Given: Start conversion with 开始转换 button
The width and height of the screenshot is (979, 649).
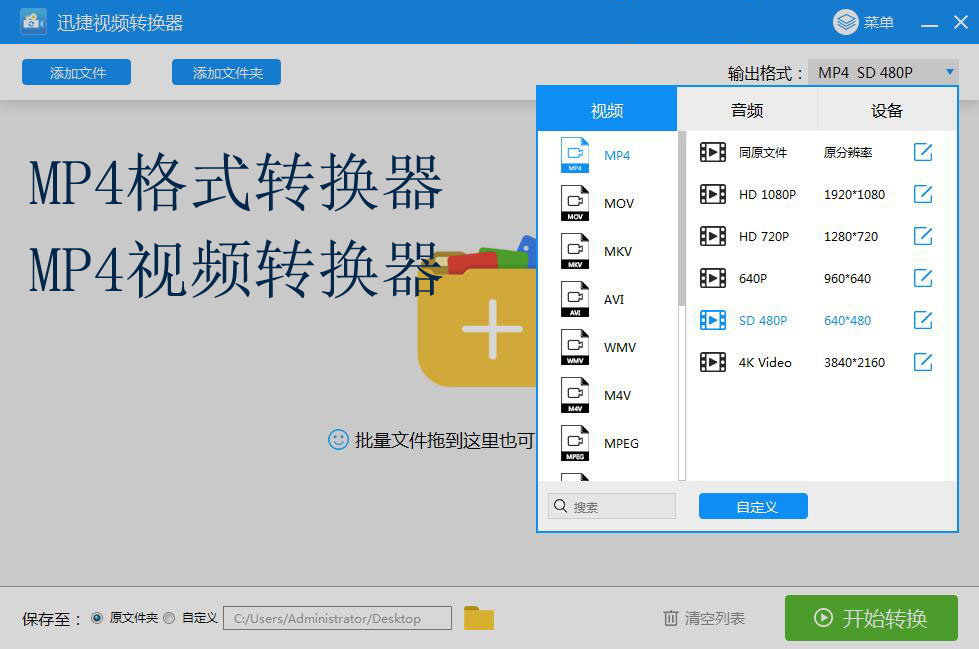Looking at the screenshot, I should [871, 618].
